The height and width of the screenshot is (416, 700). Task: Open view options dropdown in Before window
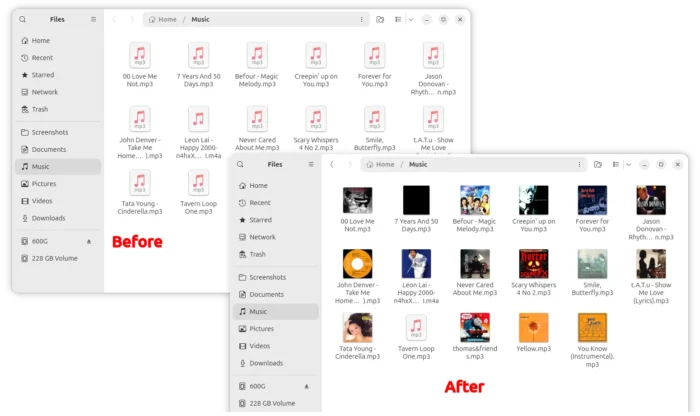pos(411,19)
